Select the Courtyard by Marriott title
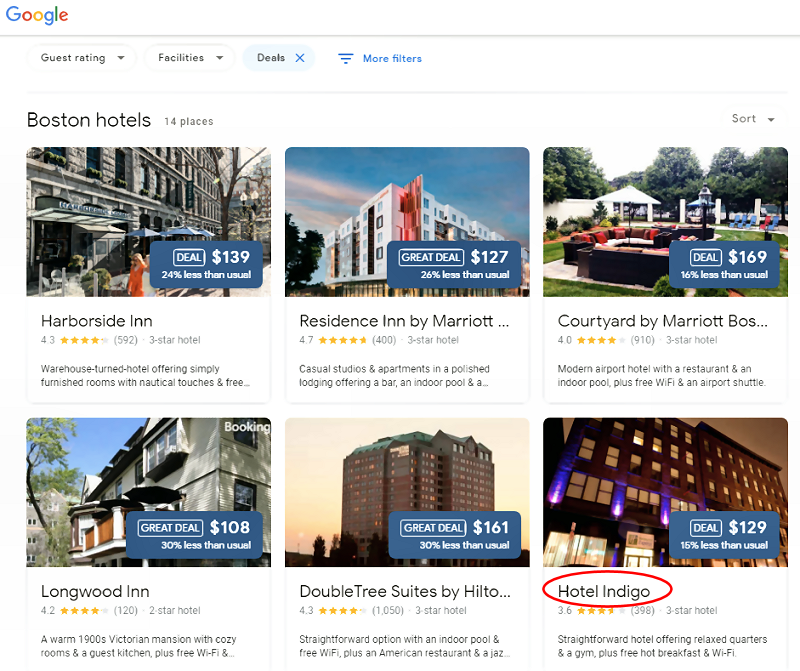The width and height of the screenshot is (800, 671). (x=662, y=321)
